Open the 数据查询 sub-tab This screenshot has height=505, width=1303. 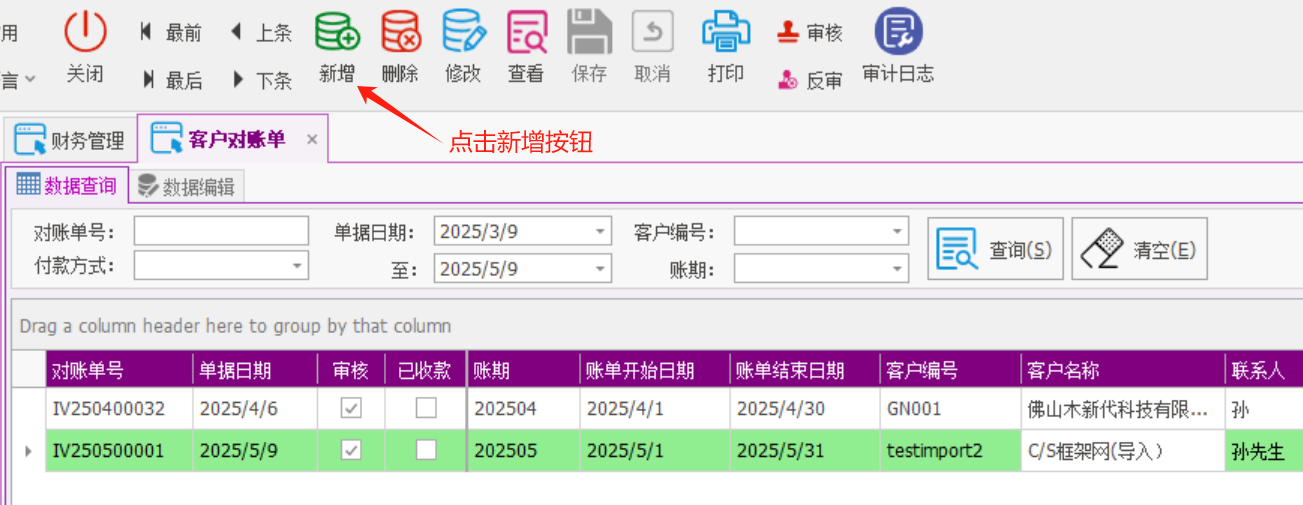(x=67, y=185)
